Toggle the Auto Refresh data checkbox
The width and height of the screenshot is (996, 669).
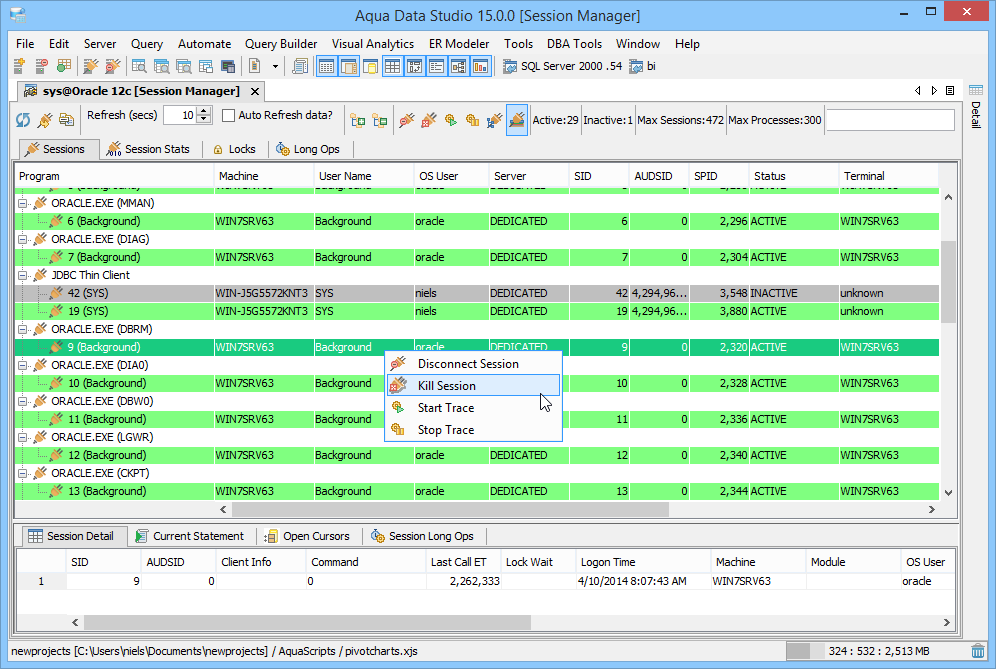(229, 116)
